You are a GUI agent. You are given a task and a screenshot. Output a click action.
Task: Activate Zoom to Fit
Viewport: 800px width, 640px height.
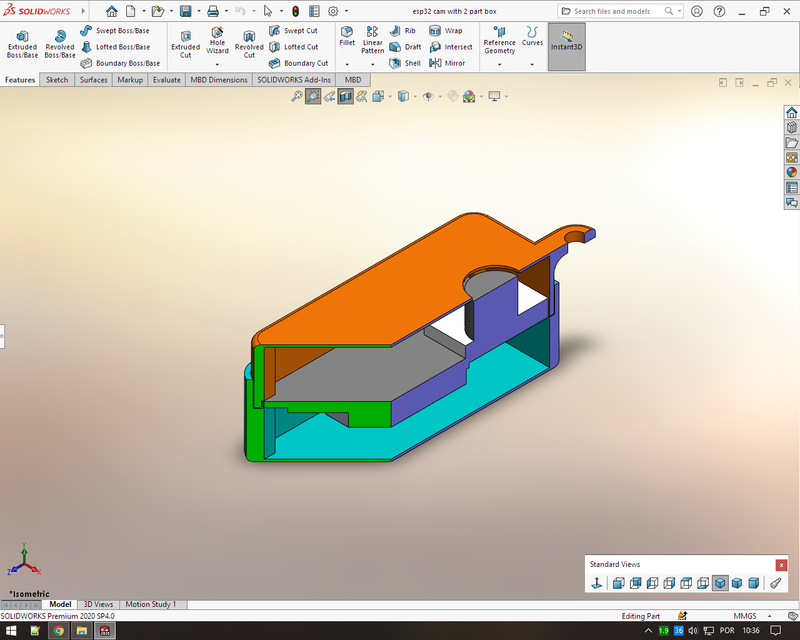tap(296, 96)
